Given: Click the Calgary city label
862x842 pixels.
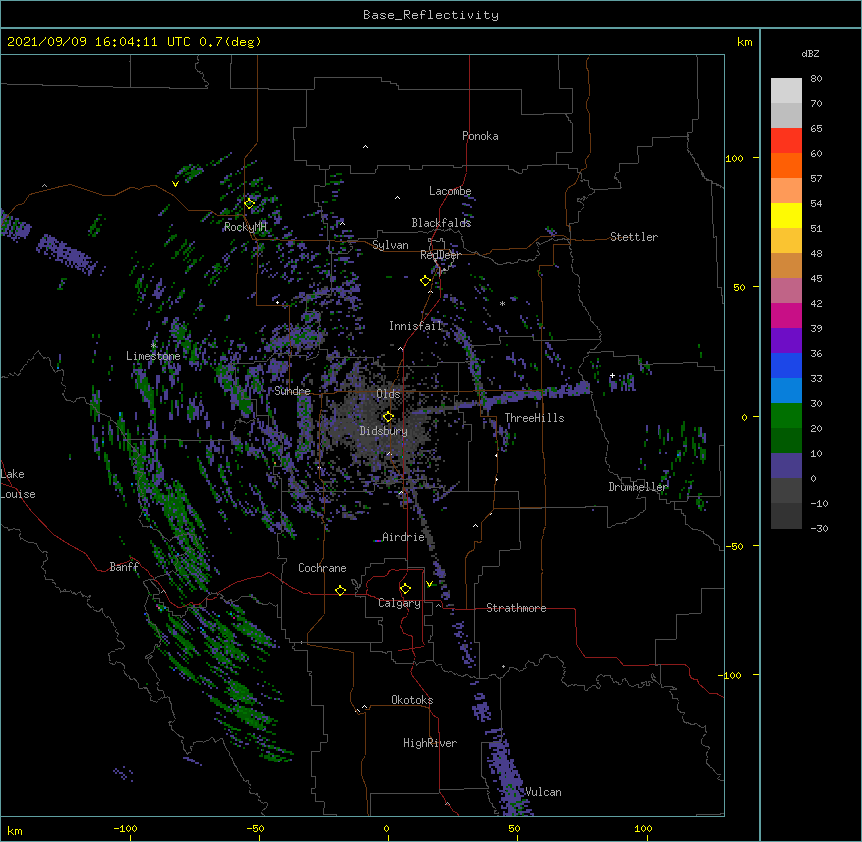Looking at the screenshot, I should click(x=399, y=603).
